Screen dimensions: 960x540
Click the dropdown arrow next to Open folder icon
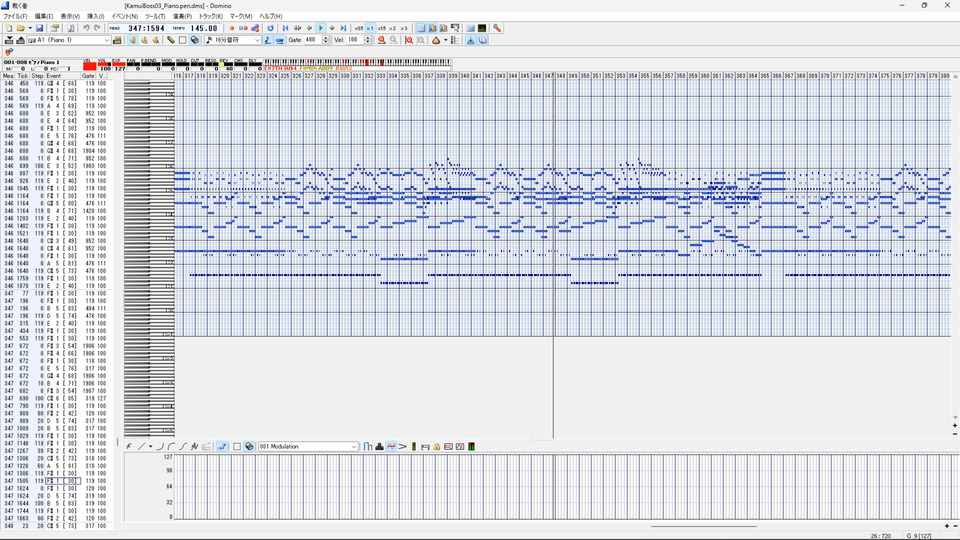click(29, 28)
